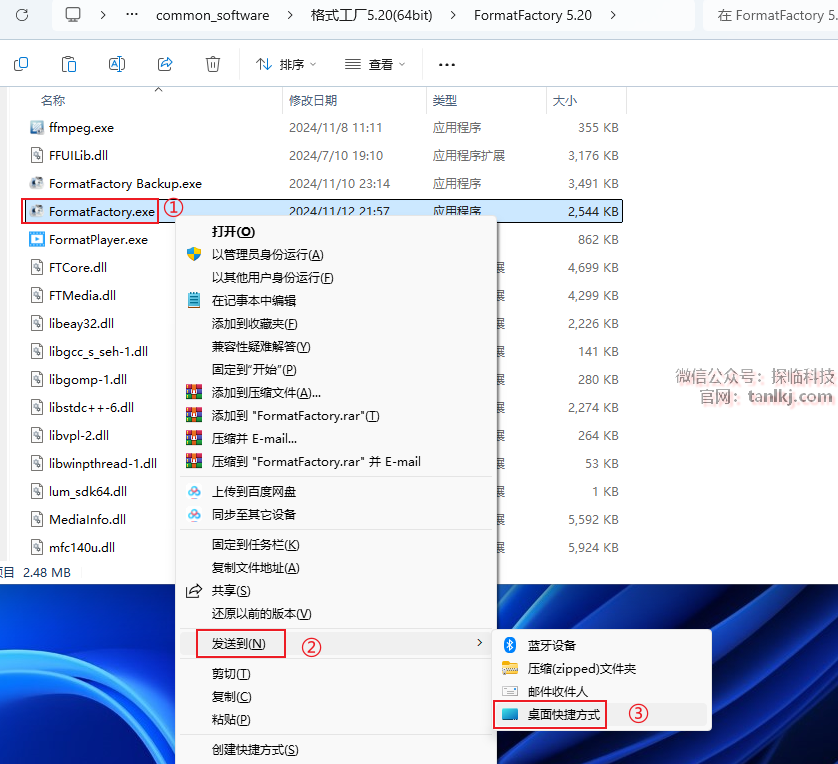The height and width of the screenshot is (764, 838).
Task: Go to 格式工厂5.20(64bit) folder in breadcrumb
Action: pos(371,15)
